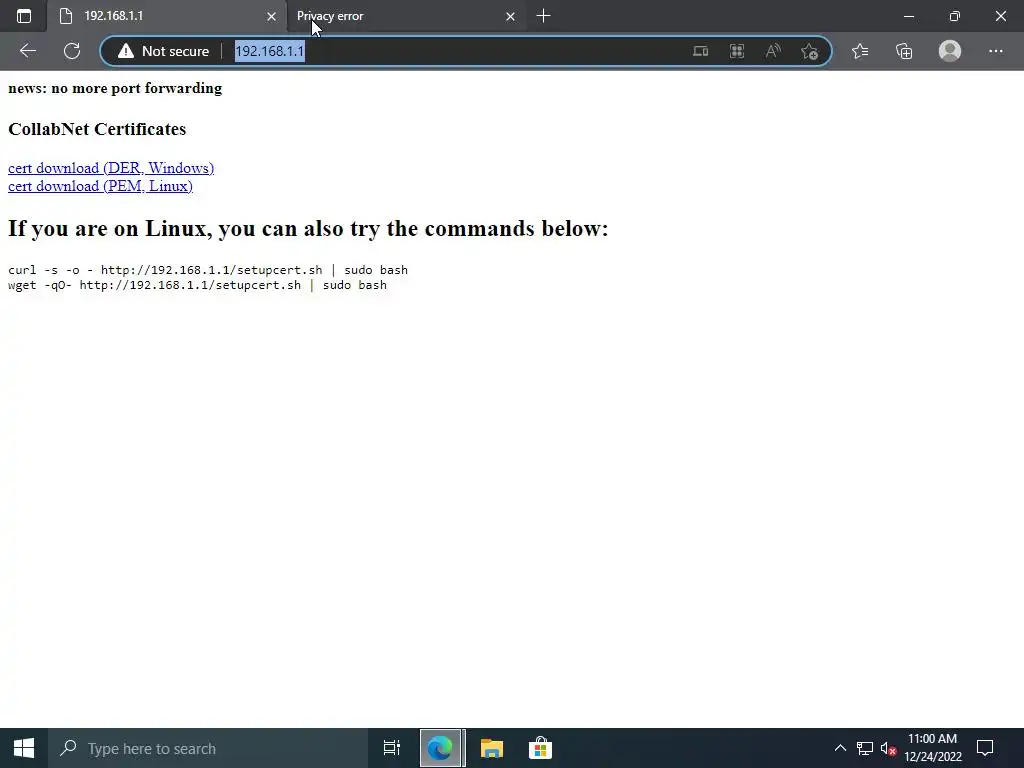Open Microsoft Store in taskbar

541,748
